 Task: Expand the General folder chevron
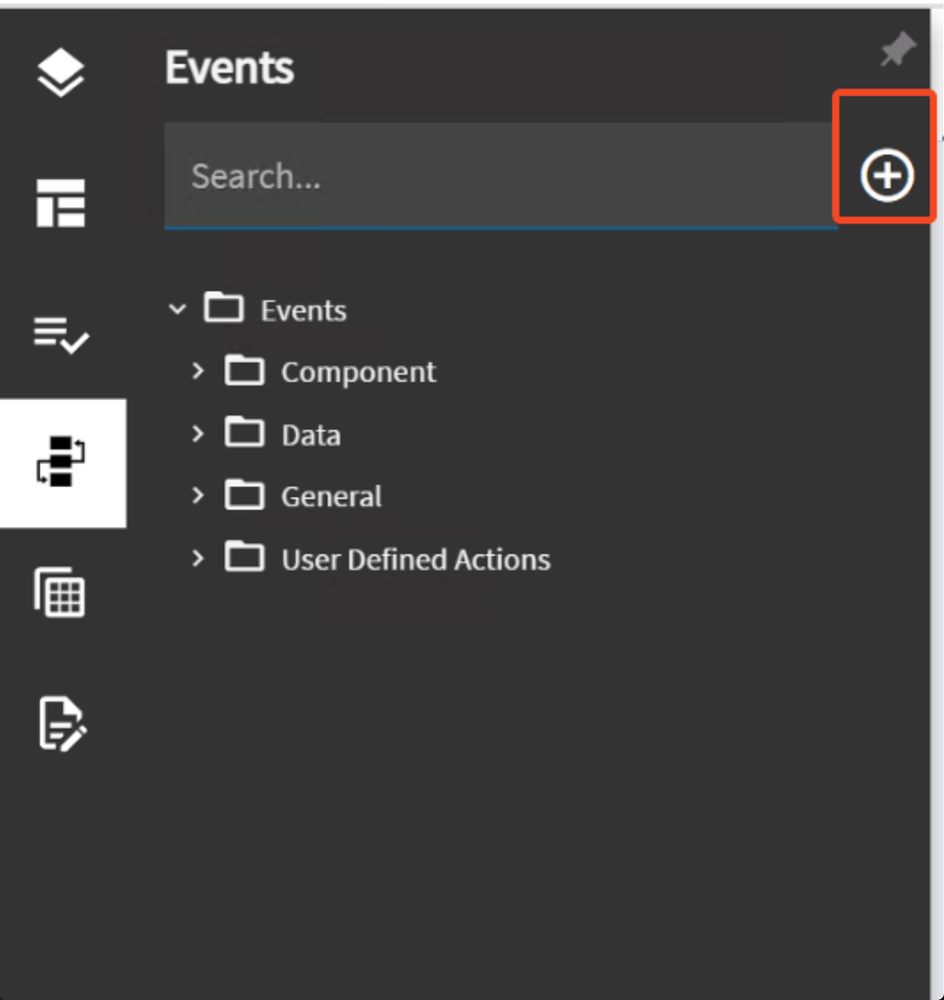197,495
